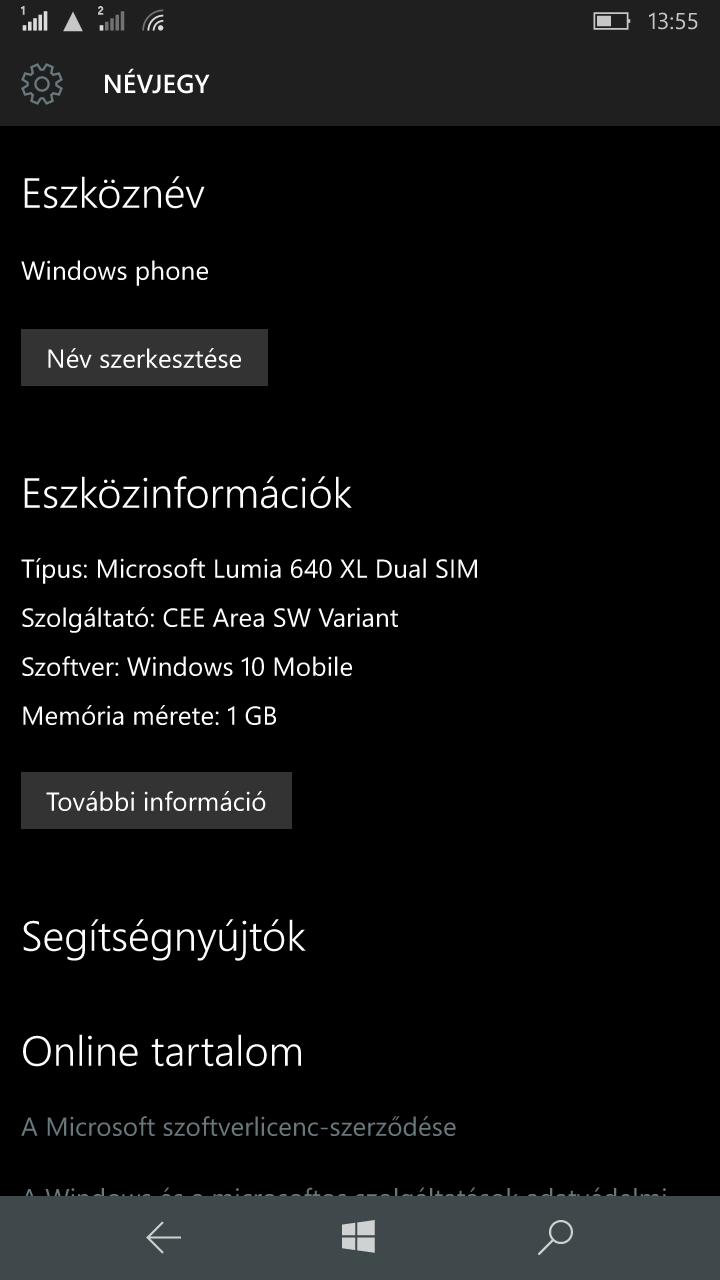720x1280 pixels.
Task: Open search with the magnifier icon
Action: (554, 1237)
